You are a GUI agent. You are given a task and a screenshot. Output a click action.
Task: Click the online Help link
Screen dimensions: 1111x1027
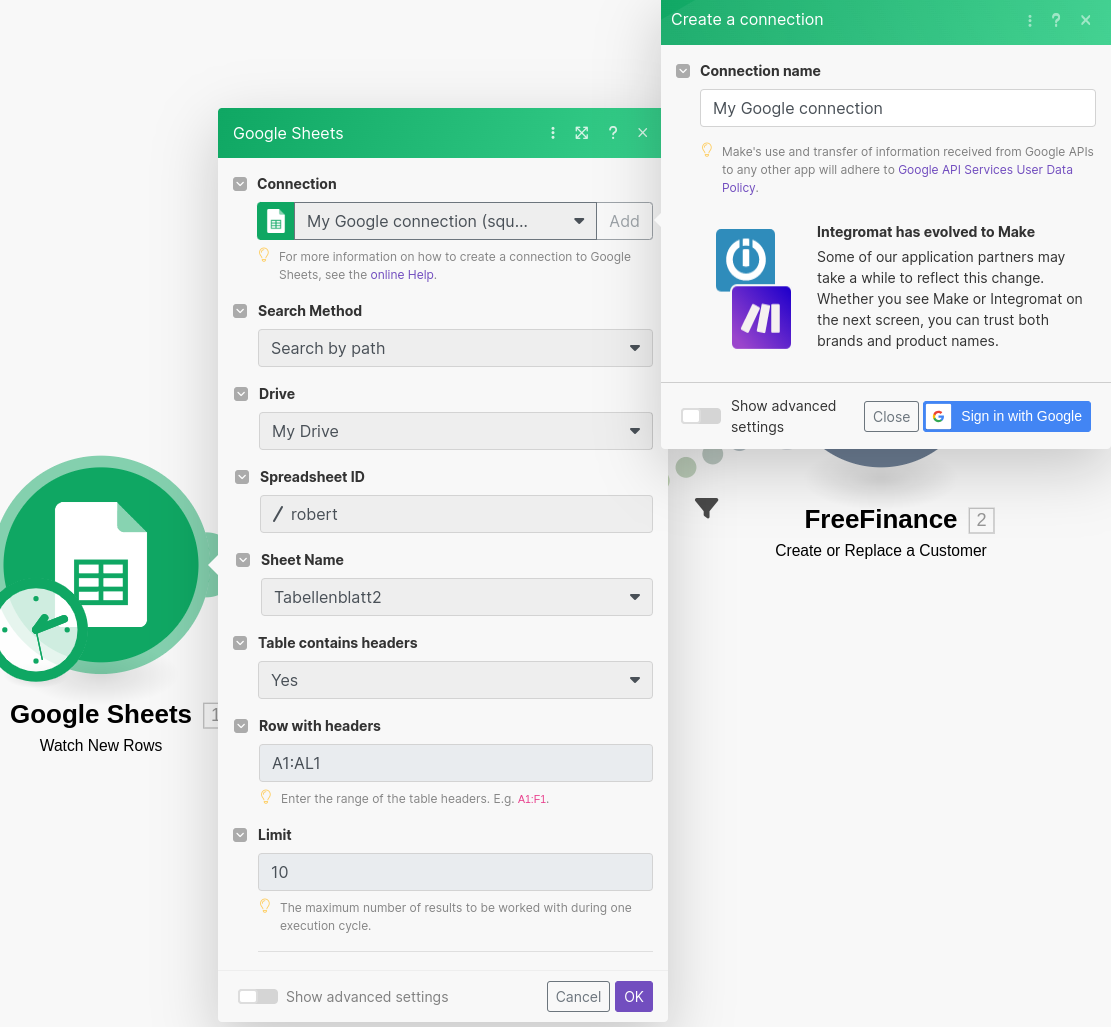pos(403,275)
